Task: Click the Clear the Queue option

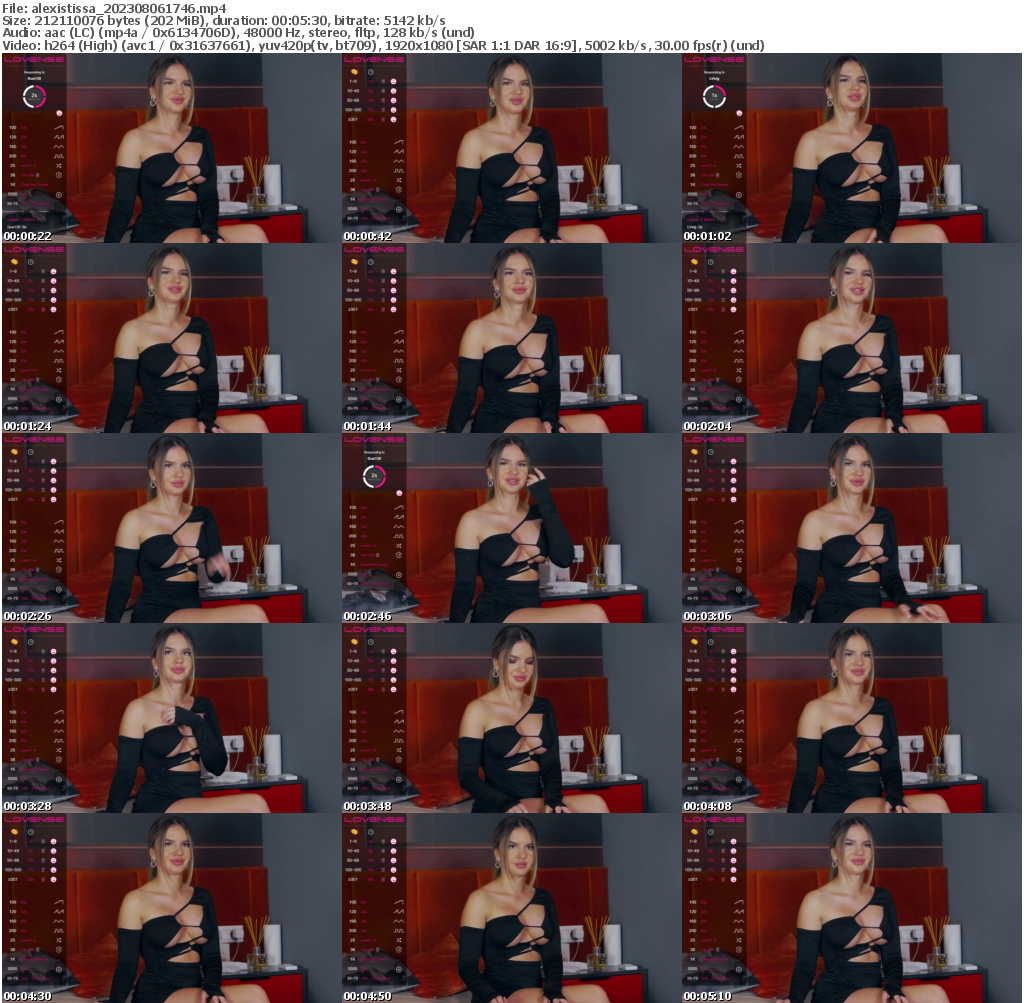Action: pyautogui.click(x=374, y=389)
